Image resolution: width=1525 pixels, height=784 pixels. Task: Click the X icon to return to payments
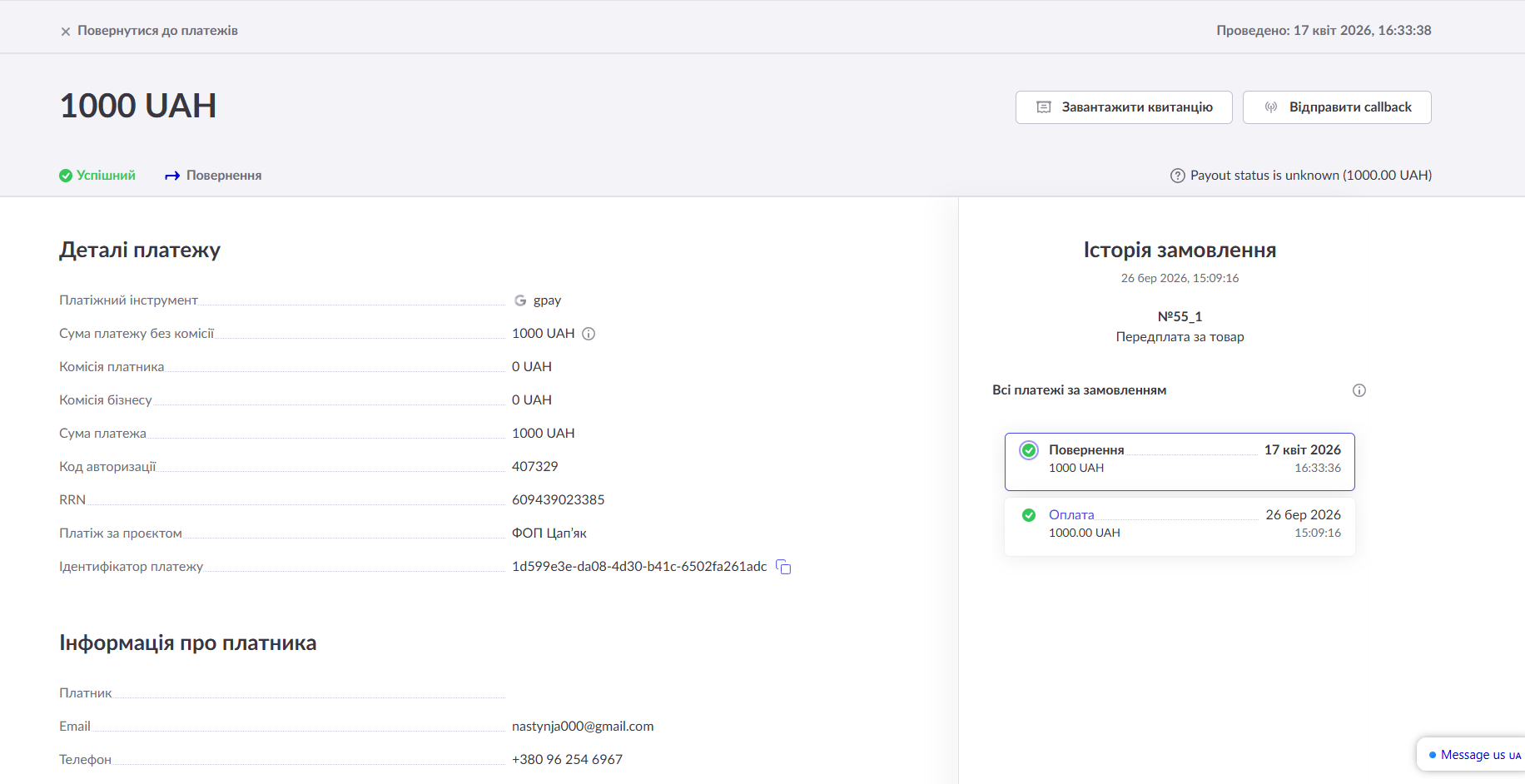66,32
